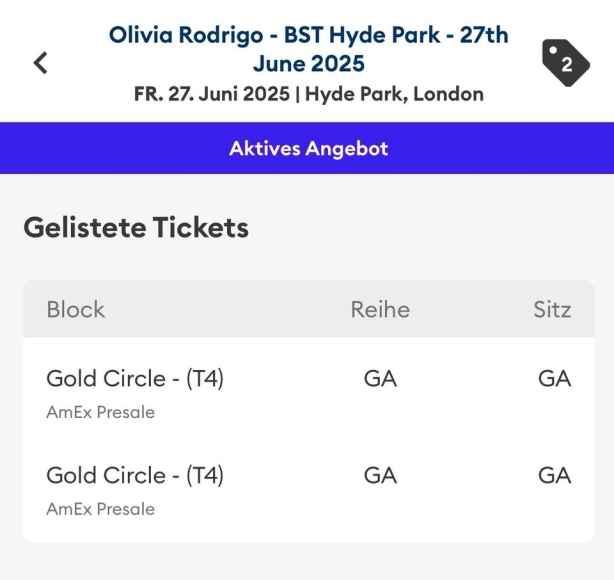Click the Sitz column header
Viewport: 614px width, 580px height.
pos(552,309)
